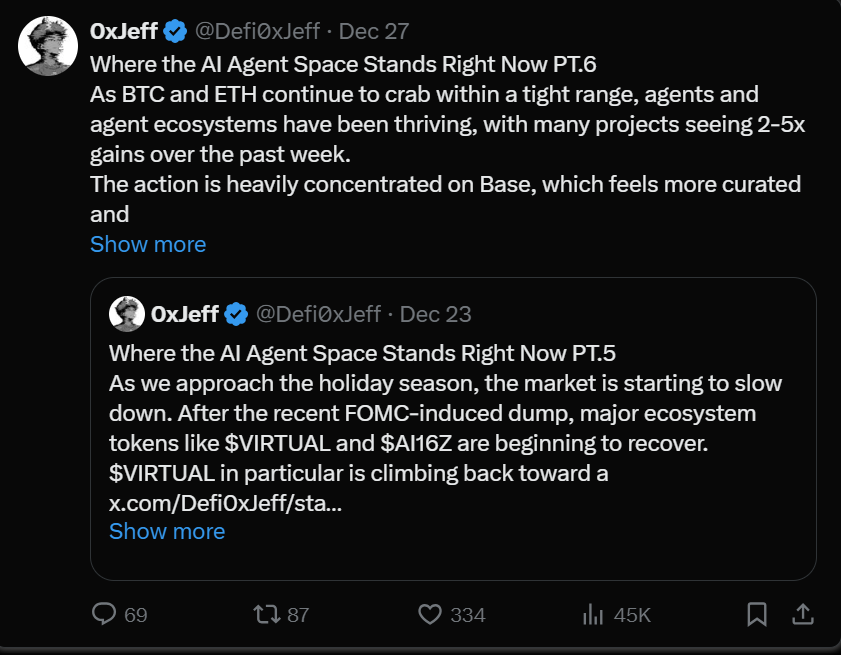Click the small avatar in the quoted tweet

point(126,313)
